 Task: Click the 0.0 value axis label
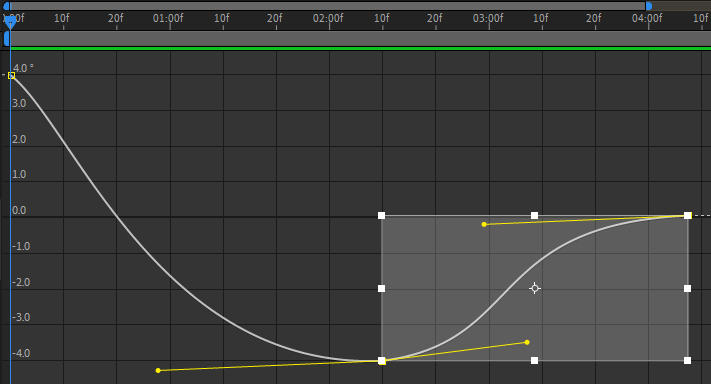point(19,210)
